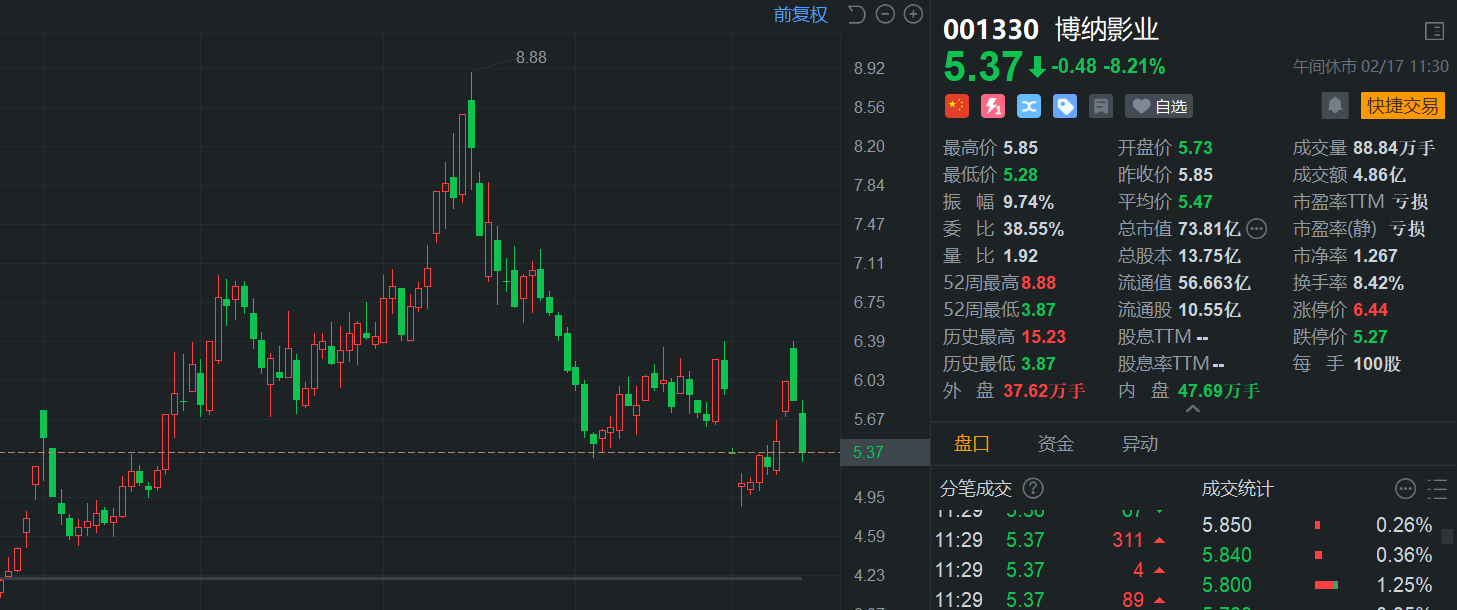
Task: Click the China flag market icon
Action: 956,106
